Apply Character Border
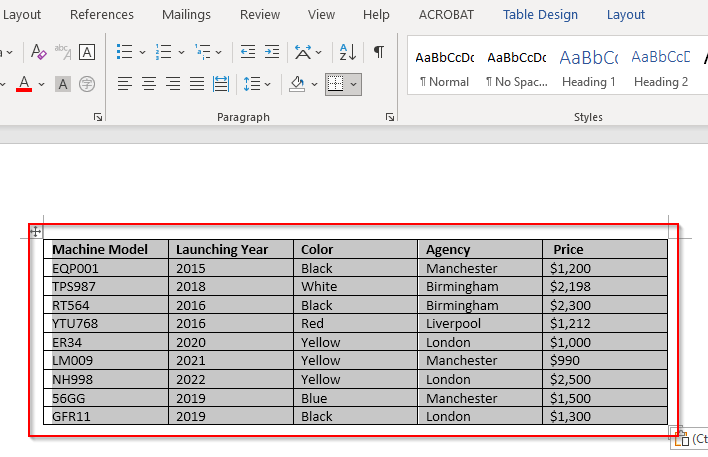This screenshot has height=457, width=708. (87, 52)
